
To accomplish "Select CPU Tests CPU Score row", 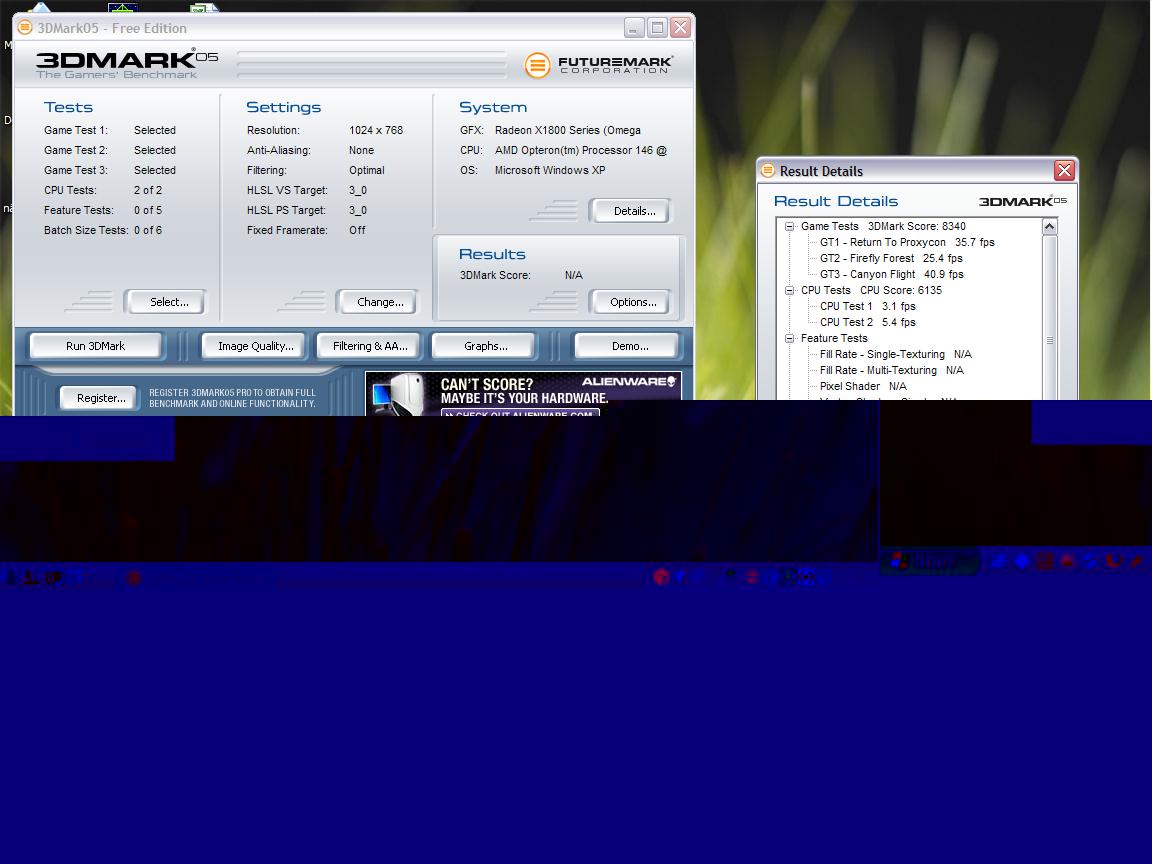I will [871, 290].
